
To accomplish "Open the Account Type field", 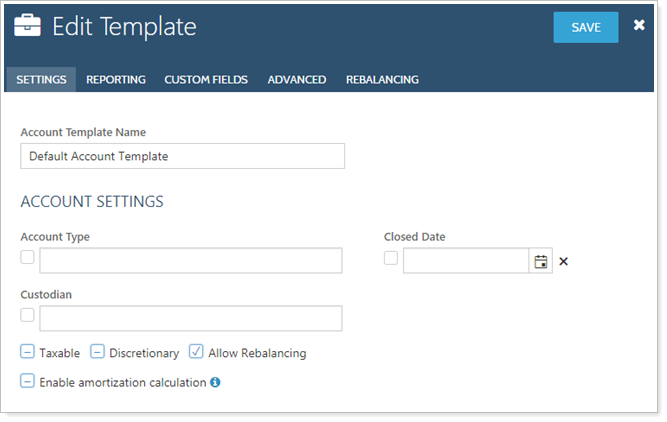I will 190,261.
